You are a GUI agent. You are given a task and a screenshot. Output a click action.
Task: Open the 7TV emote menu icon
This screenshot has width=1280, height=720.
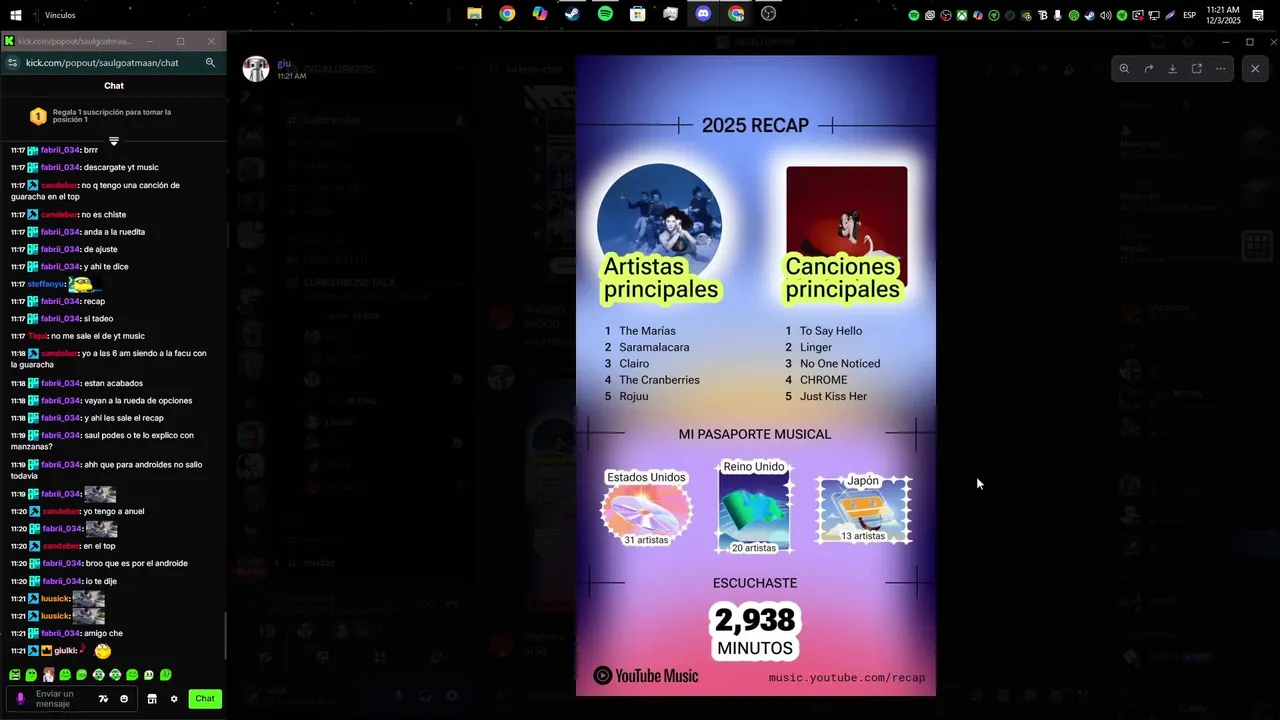(103, 699)
